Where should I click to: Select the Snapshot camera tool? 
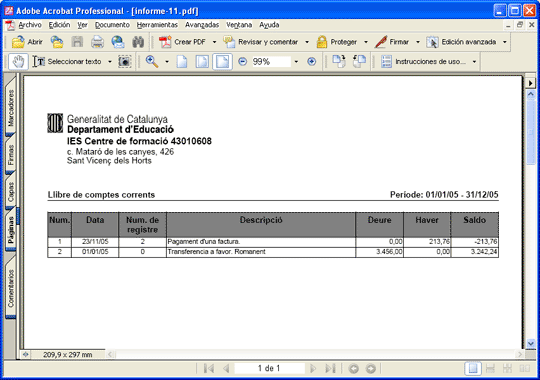click(125, 62)
